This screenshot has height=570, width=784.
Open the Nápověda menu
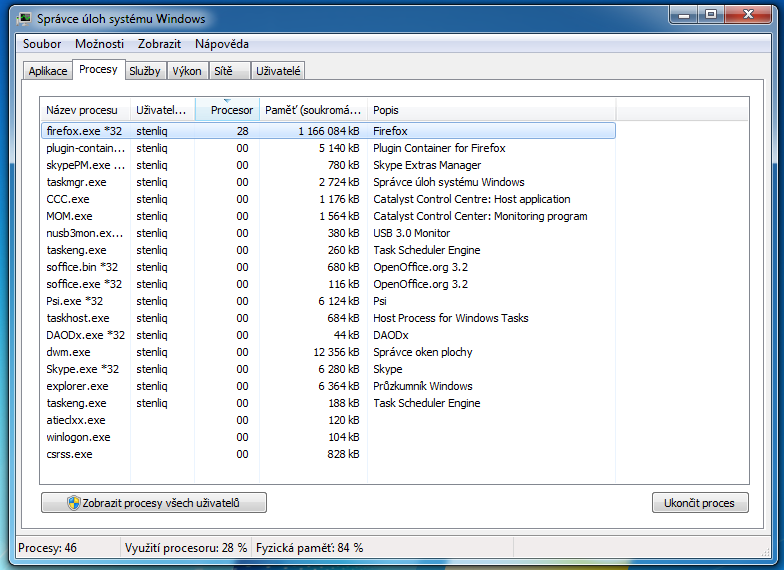point(222,44)
